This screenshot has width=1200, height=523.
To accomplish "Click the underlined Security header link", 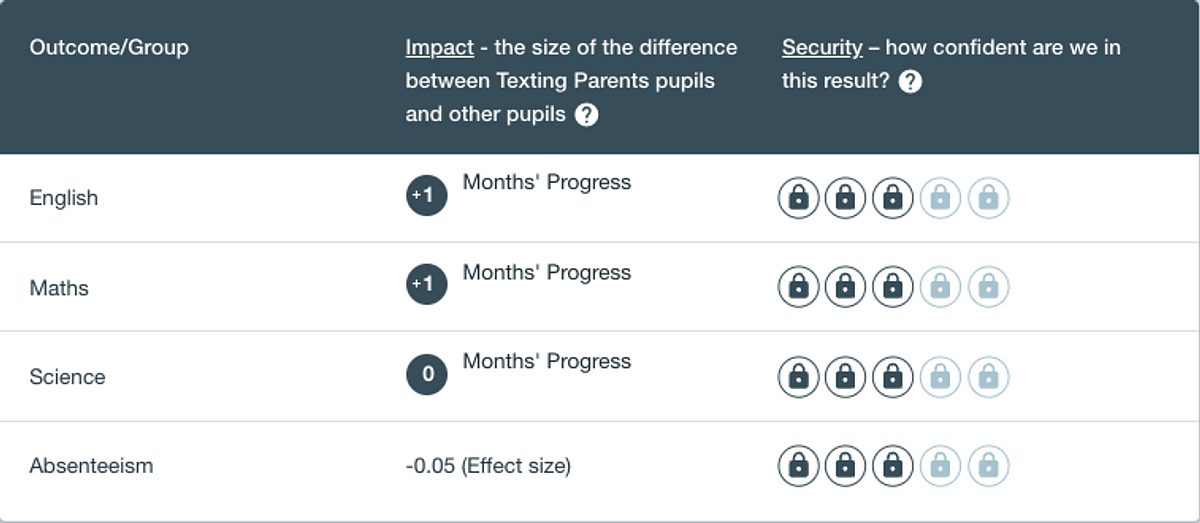I will (x=822, y=47).
